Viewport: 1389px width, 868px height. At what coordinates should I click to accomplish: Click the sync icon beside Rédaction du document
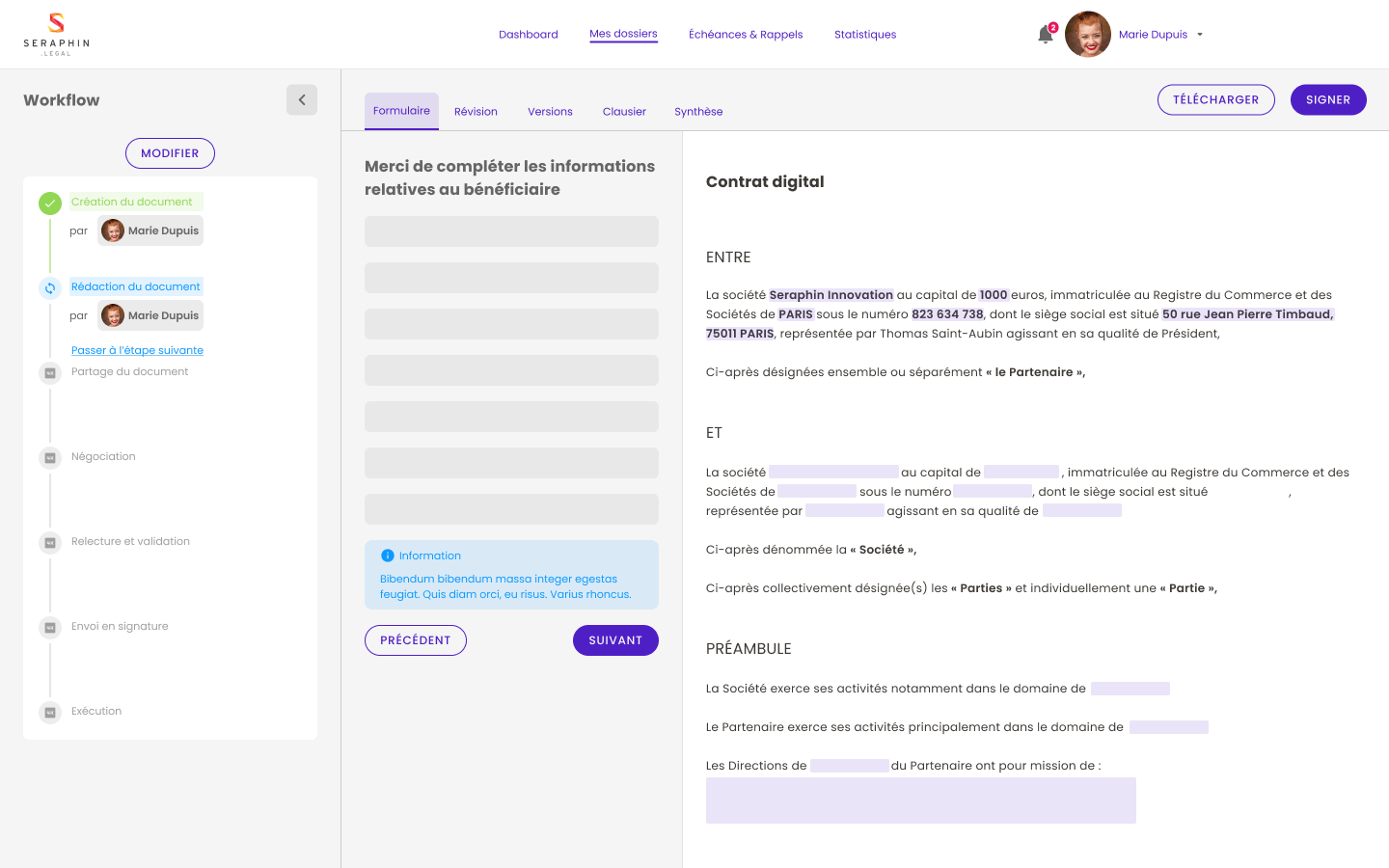(x=49, y=287)
